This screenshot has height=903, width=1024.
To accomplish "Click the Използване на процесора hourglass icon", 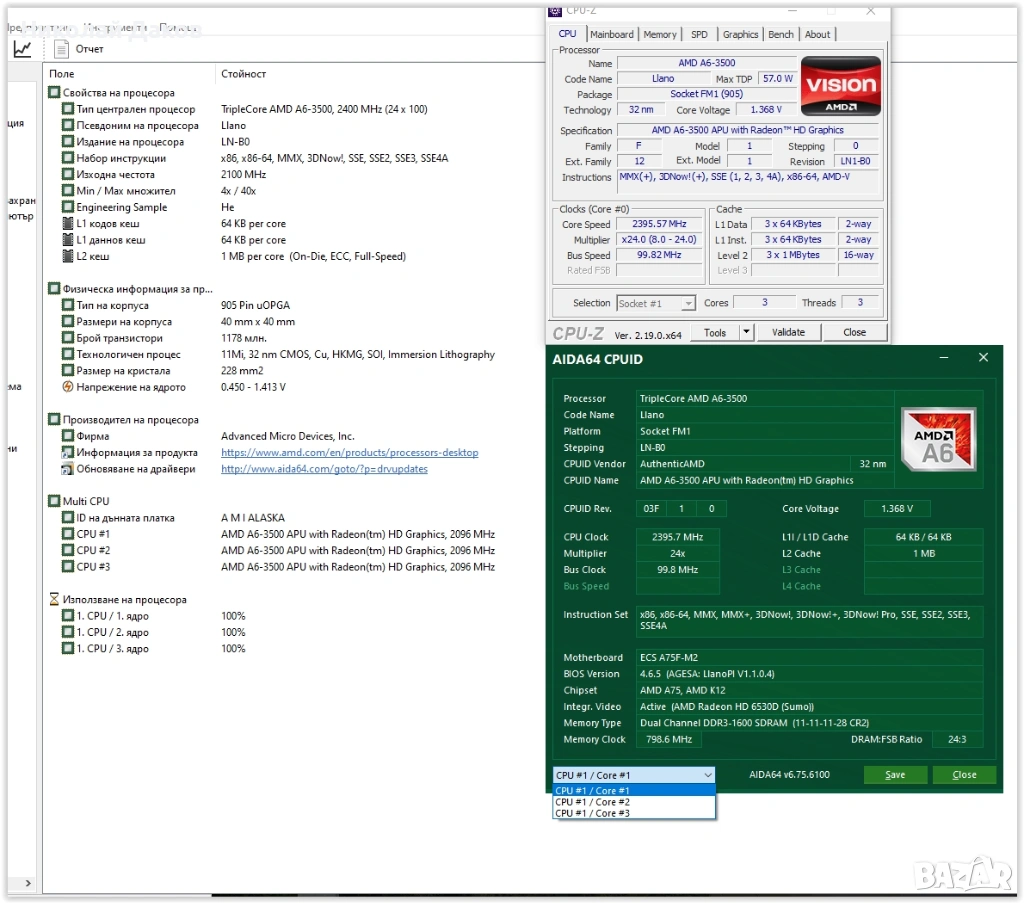I will [55, 600].
